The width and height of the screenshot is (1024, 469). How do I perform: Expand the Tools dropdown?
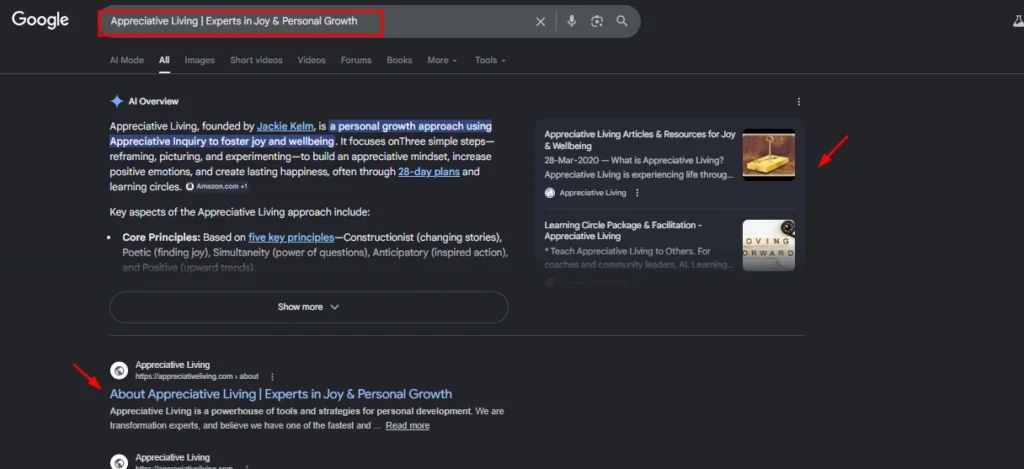[x=490, y=60]
